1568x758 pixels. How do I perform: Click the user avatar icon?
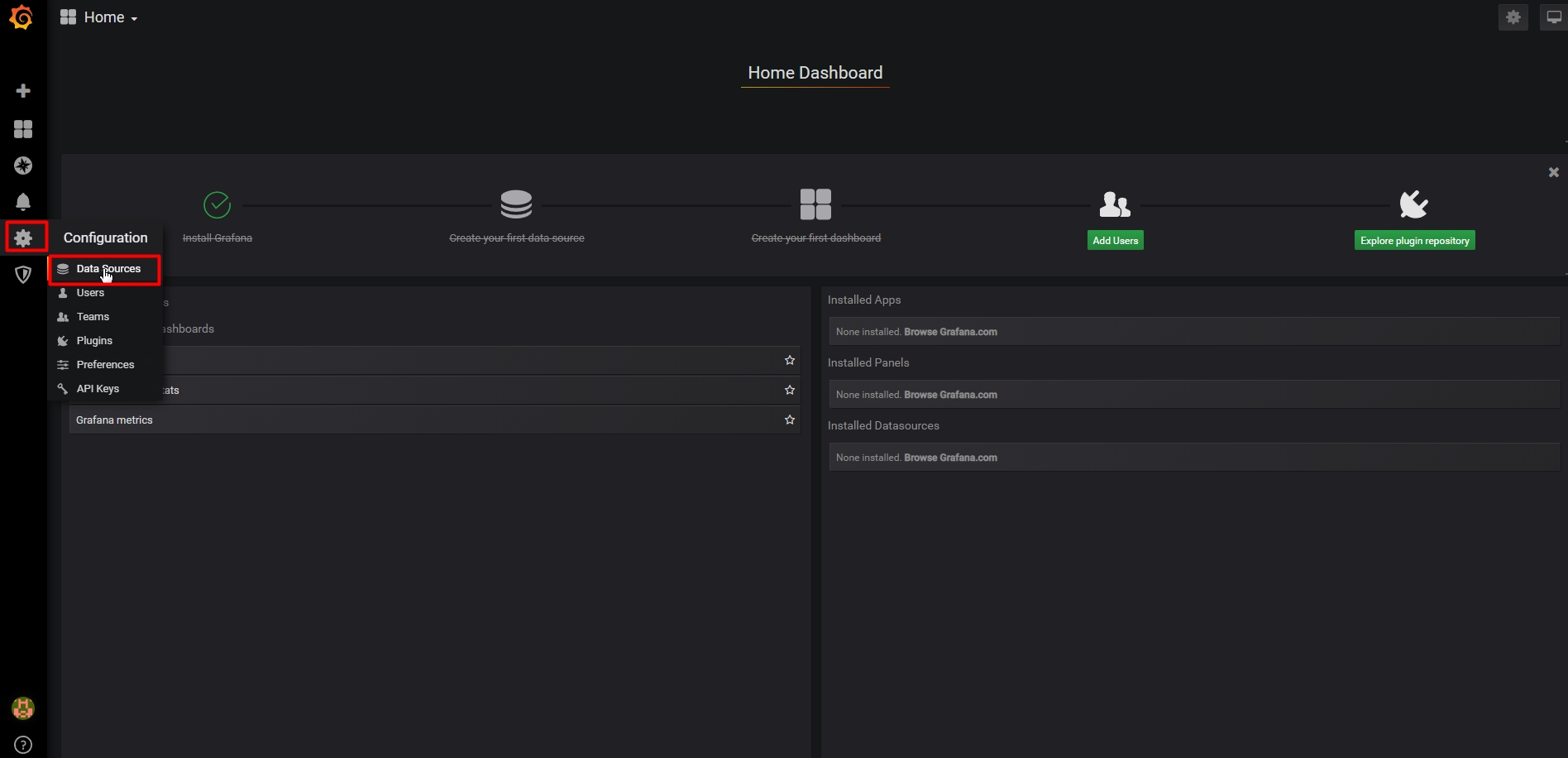[23, 708]
